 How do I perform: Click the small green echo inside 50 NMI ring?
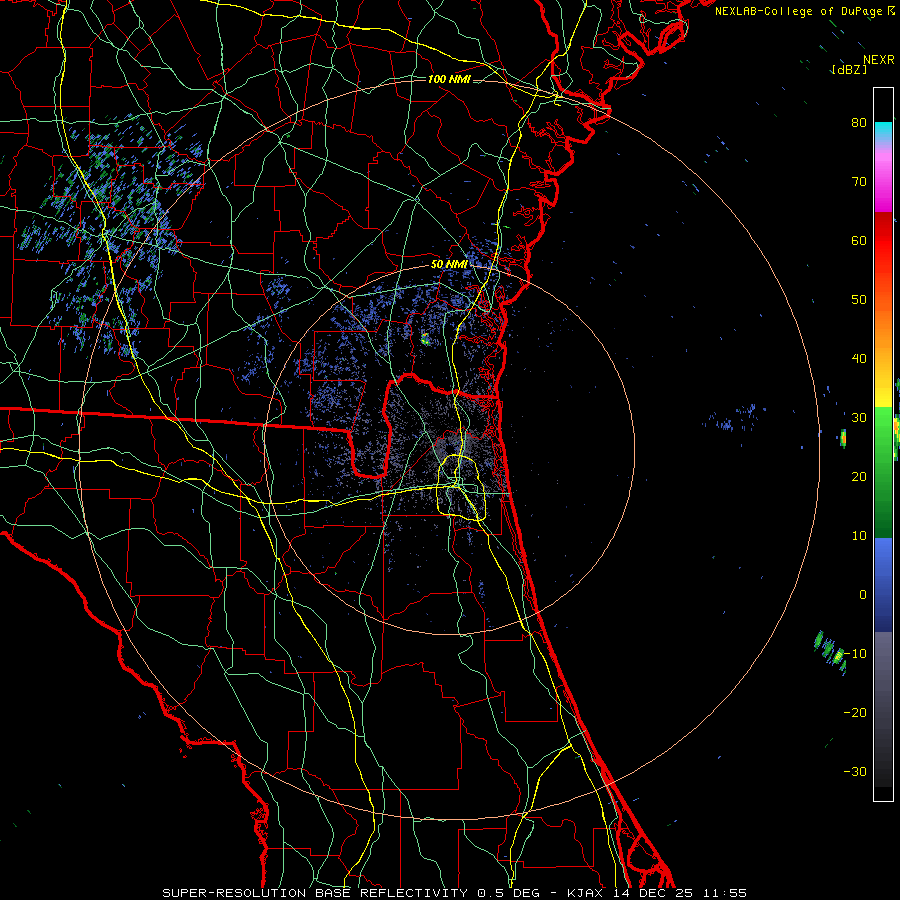tap(425, 339)
